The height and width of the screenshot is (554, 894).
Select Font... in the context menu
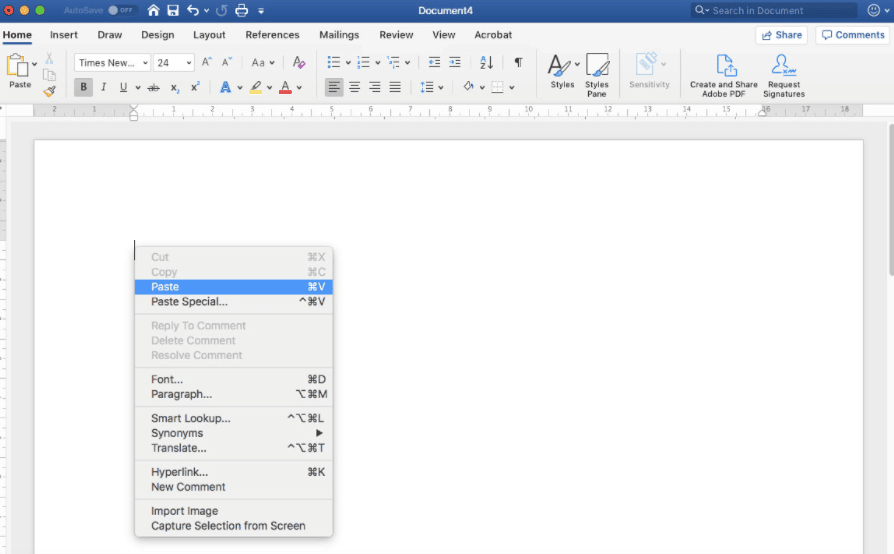234,380
